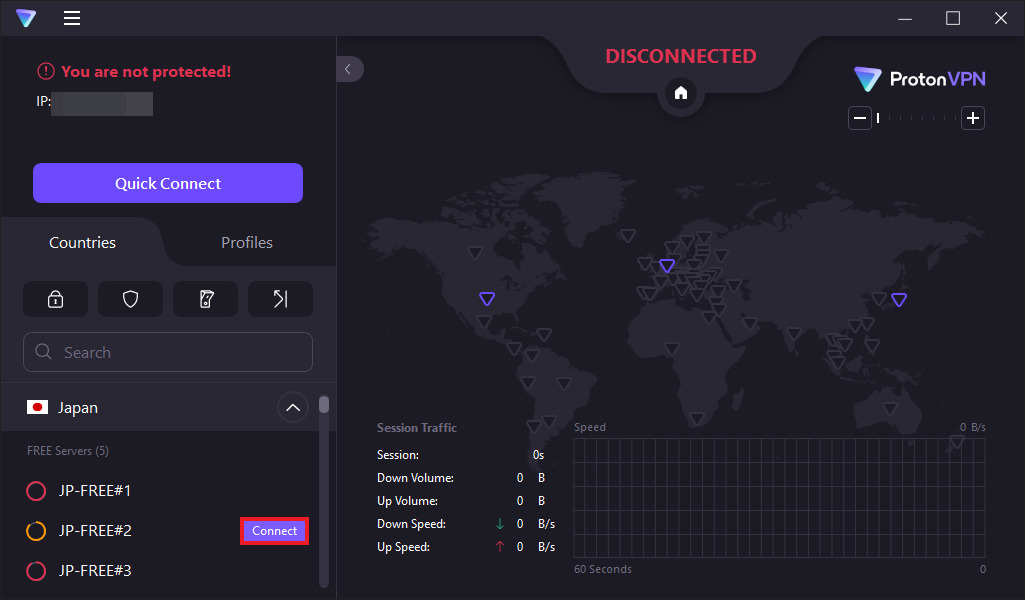
Task: Click the Quick Connect button
Action: pos(168,183)
